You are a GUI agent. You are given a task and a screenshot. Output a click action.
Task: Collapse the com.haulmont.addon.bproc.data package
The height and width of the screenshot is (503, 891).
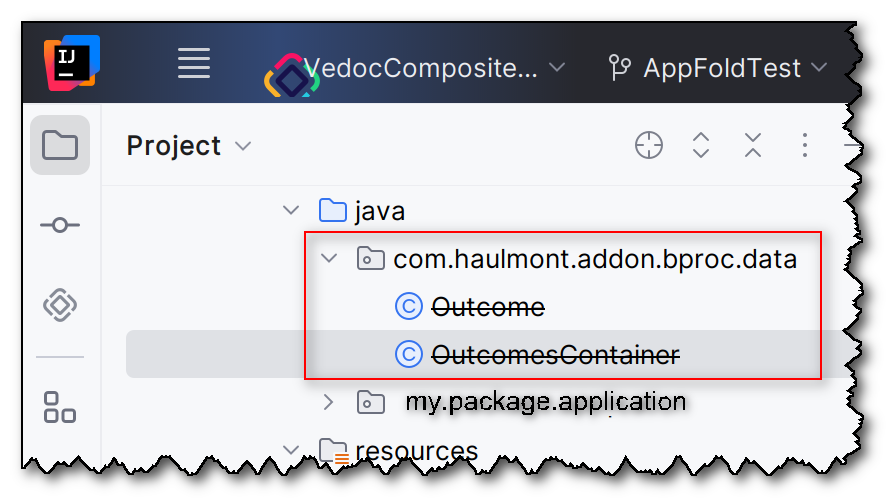(329, 259)
